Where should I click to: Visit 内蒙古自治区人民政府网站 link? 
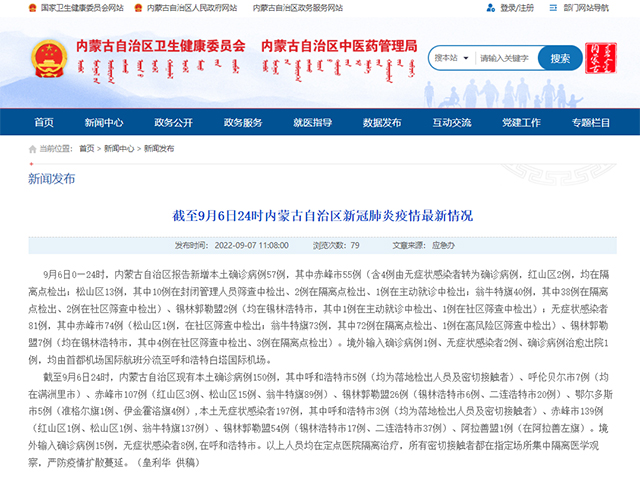[192, 8]
